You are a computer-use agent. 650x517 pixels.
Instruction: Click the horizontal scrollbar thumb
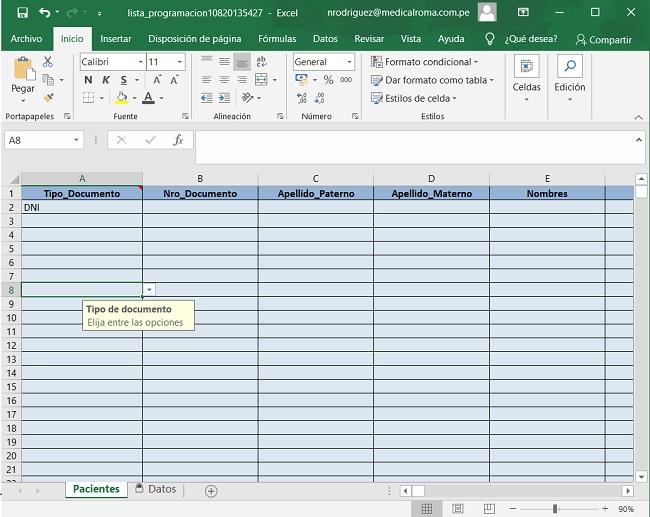[418, 491]
